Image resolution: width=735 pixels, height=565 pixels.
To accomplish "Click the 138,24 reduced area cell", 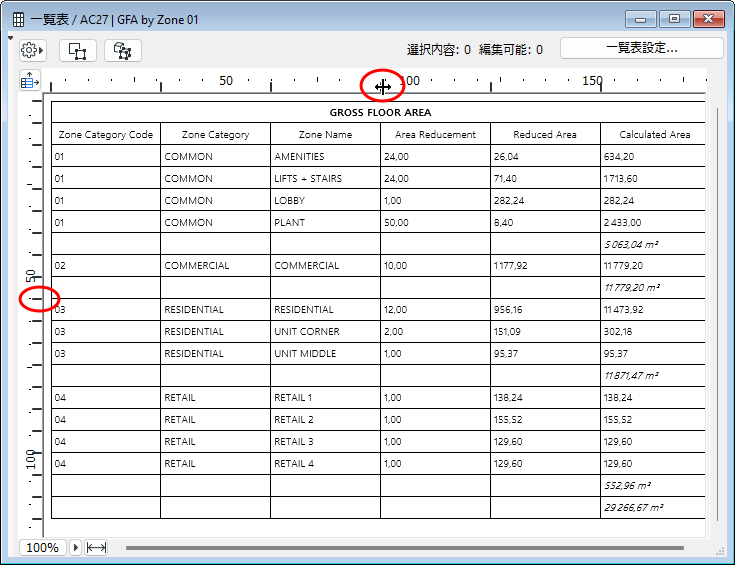I will 545,398.
